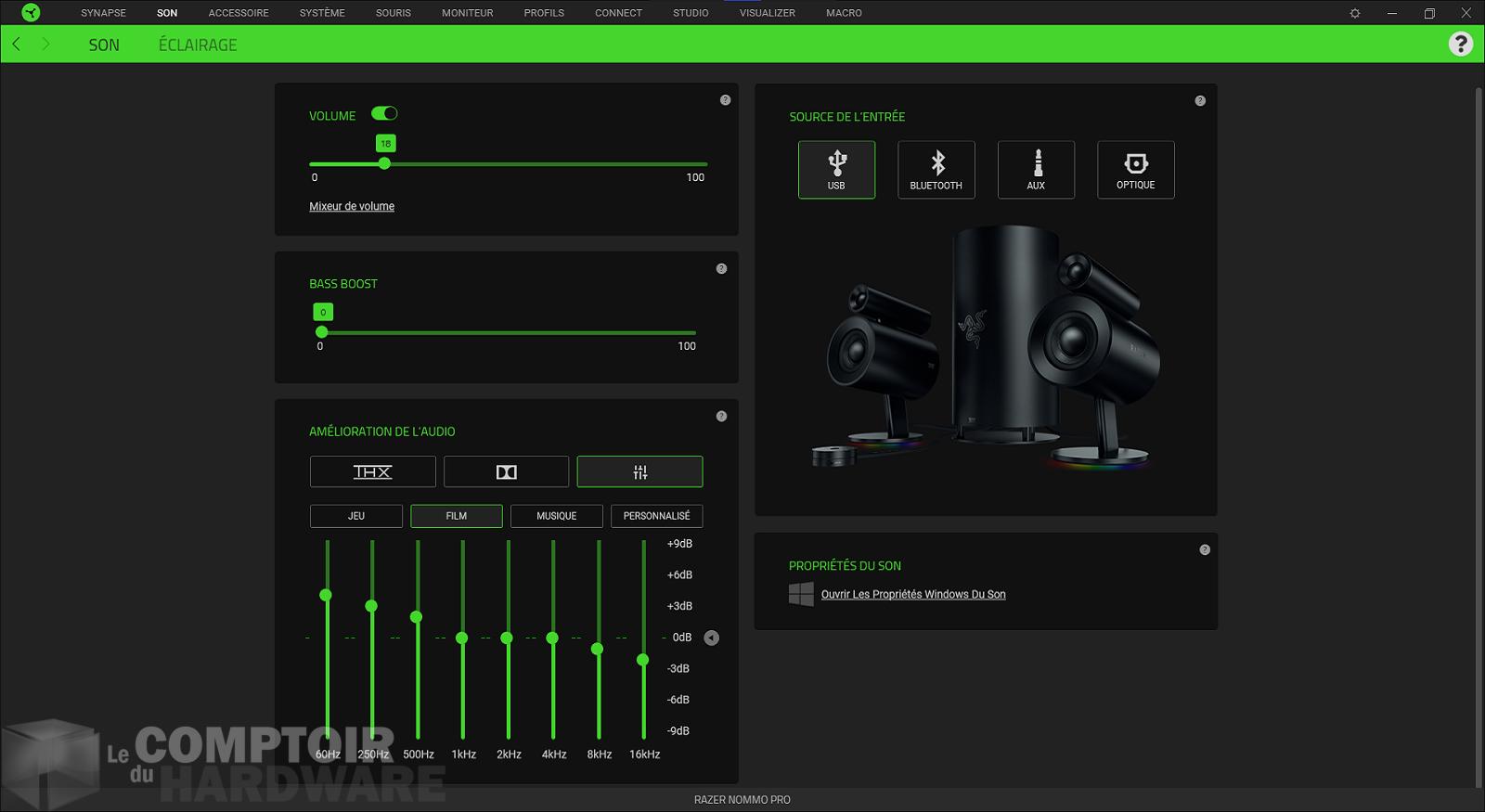1485x812 pixels.
Task: Select Bluetooth input source
Action: tap(936, 170)
